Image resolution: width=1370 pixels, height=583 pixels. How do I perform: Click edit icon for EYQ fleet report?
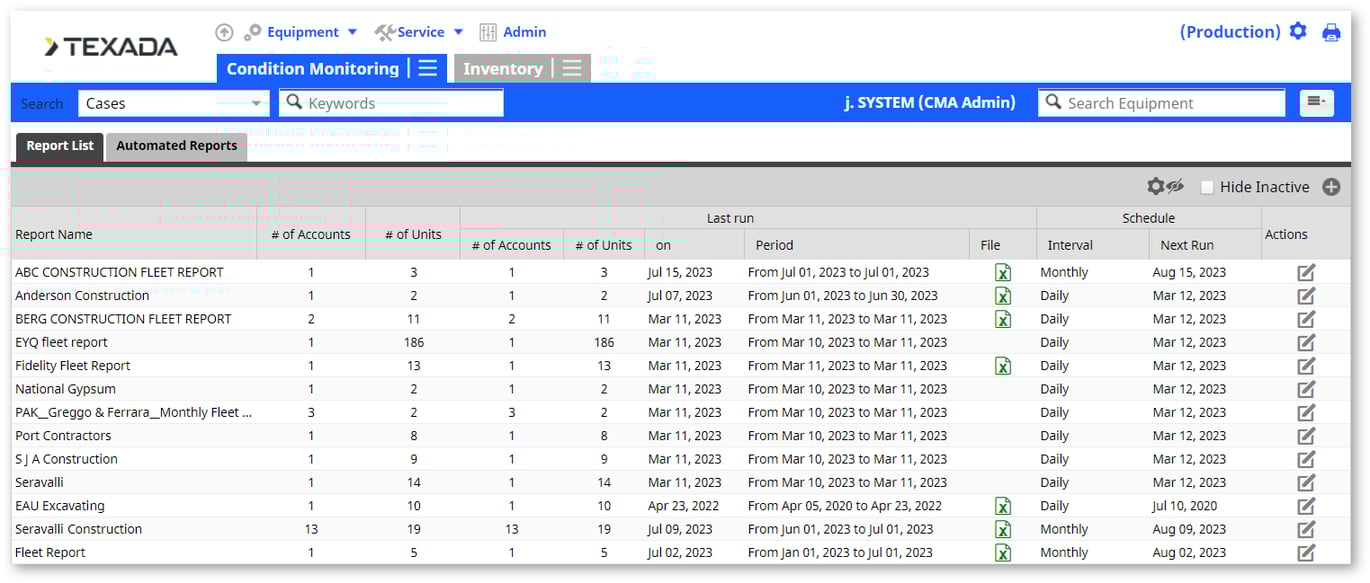(x=1306, y=343)
